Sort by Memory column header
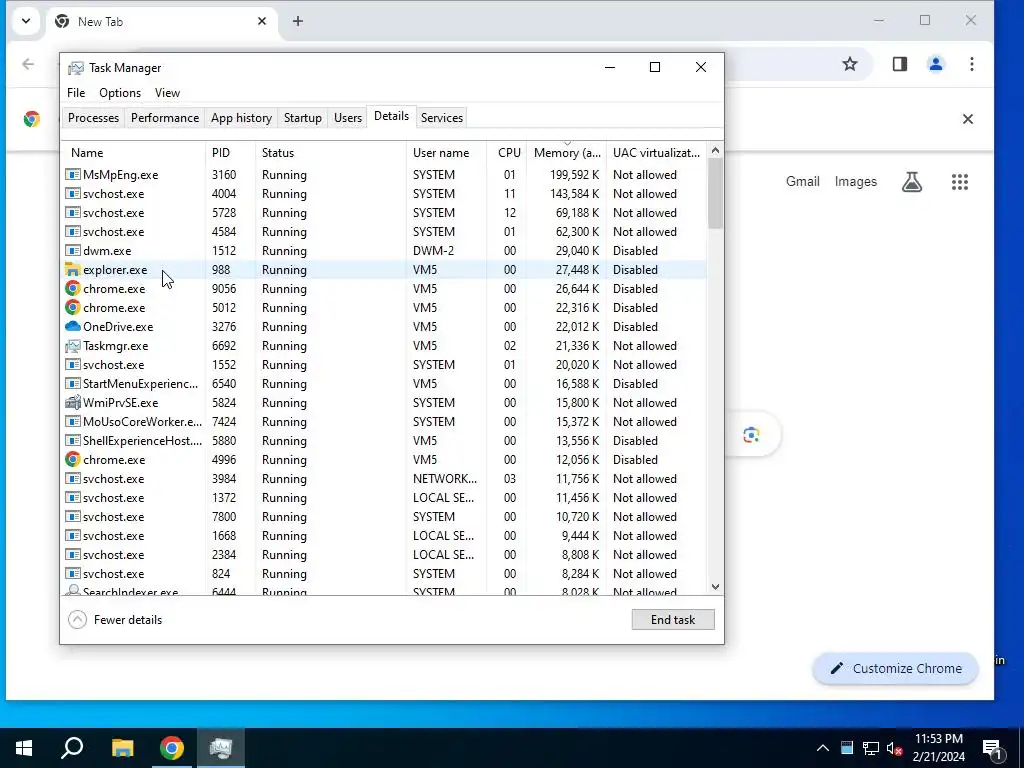 tap(566, 153)
